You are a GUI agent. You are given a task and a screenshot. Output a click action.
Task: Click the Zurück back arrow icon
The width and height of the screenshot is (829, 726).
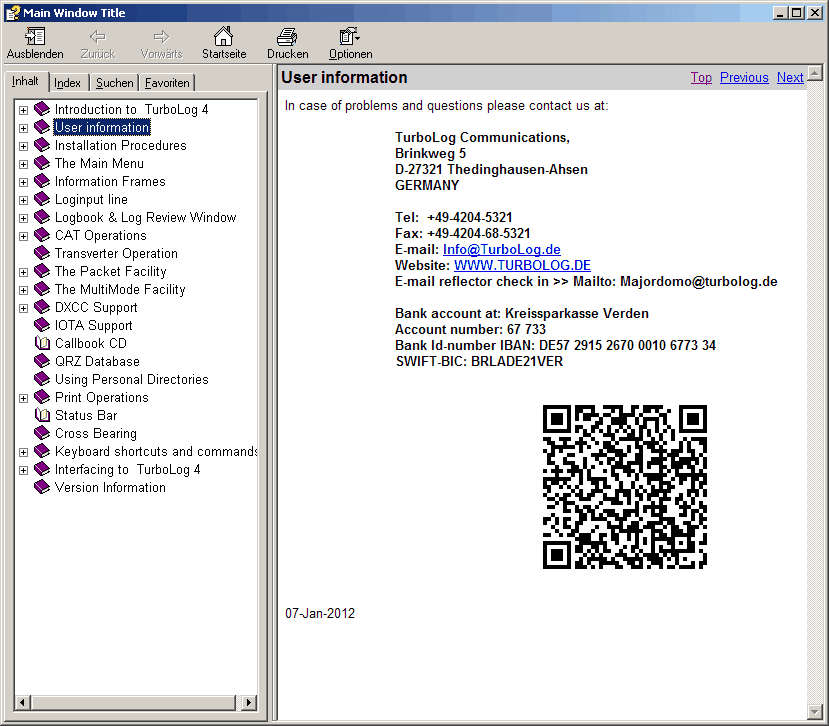click(98, 36)
